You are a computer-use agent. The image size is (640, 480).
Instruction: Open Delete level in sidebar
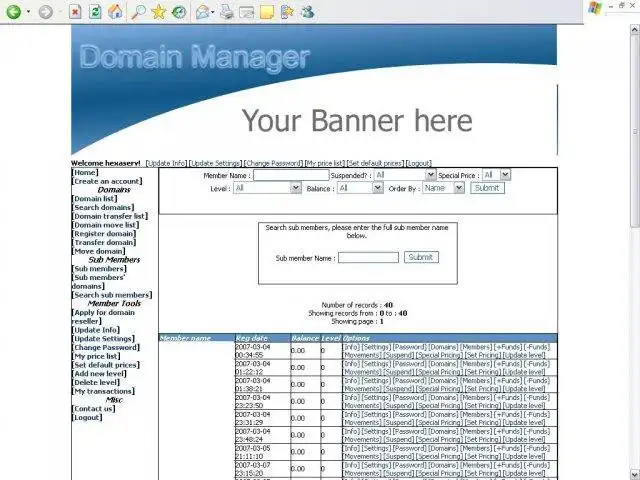[x=96, y=382]
